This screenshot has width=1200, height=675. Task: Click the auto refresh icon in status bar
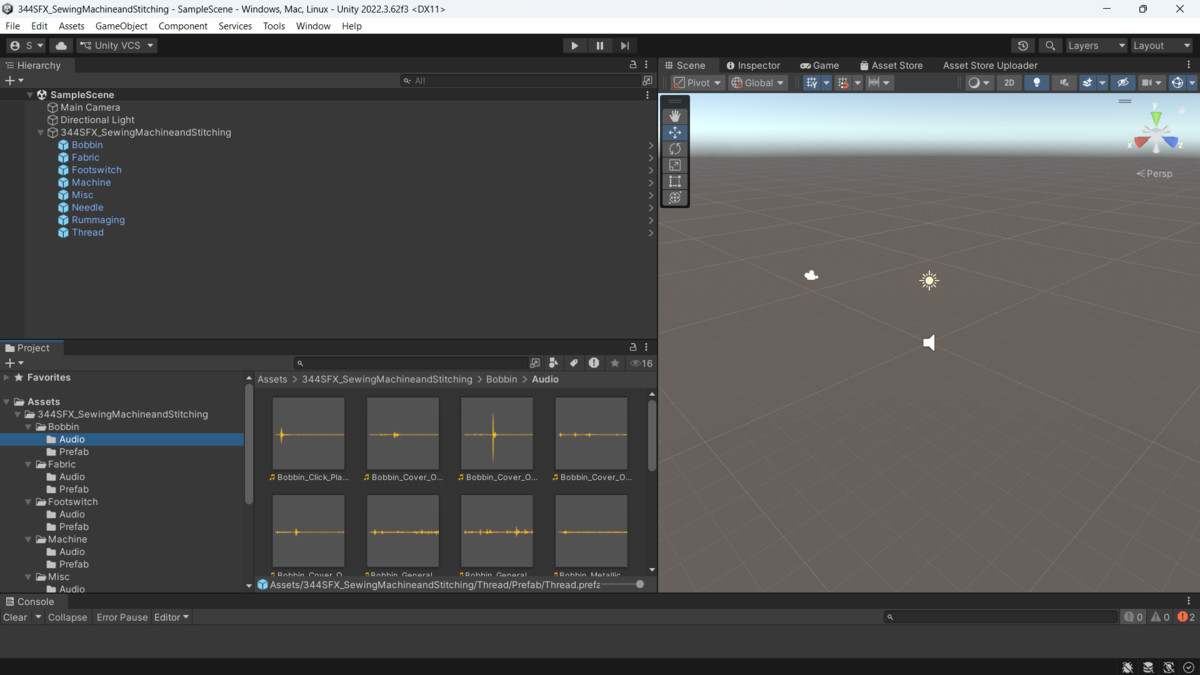click(1168, 667)
